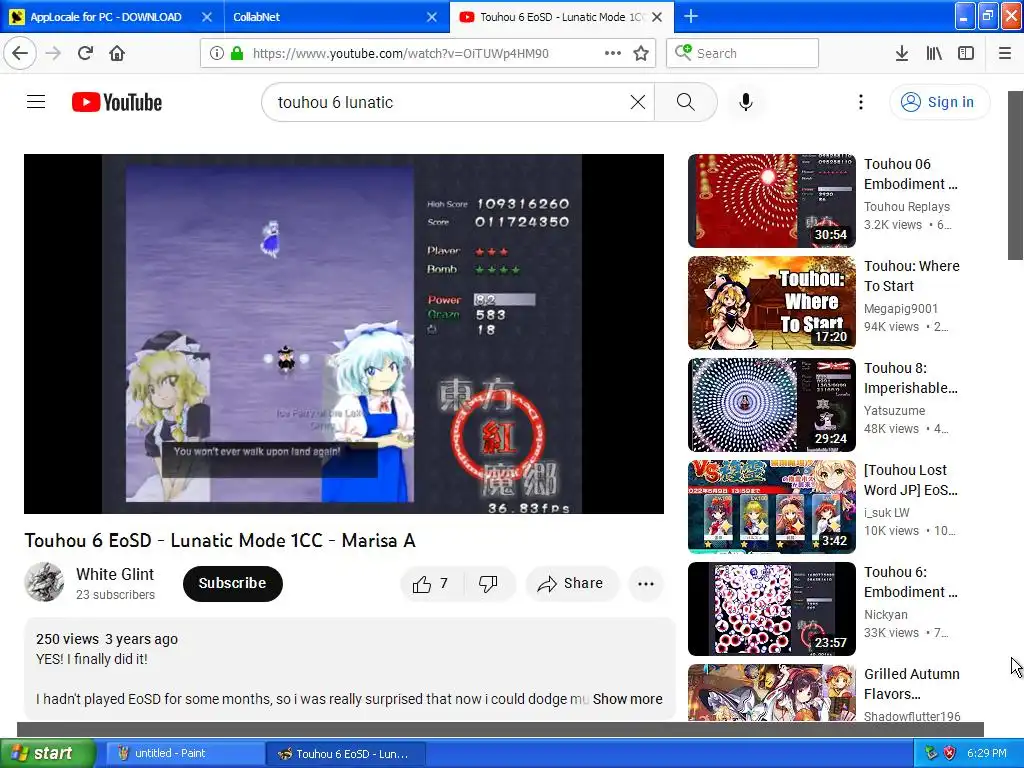Image resolution: width=1024 pixels, height=768 pixels.
Task: Open YouTube guide hamburger menu
Action: (x=36, y=102)
